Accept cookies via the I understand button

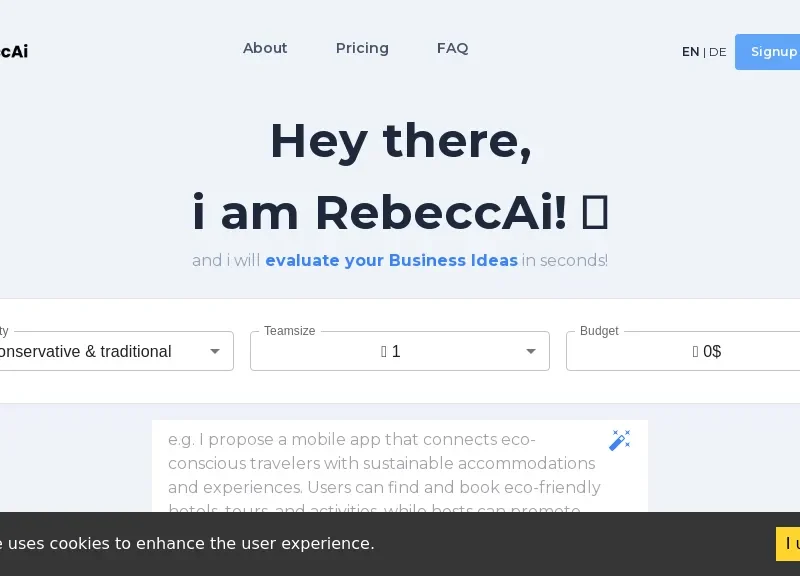click(792, 543)
